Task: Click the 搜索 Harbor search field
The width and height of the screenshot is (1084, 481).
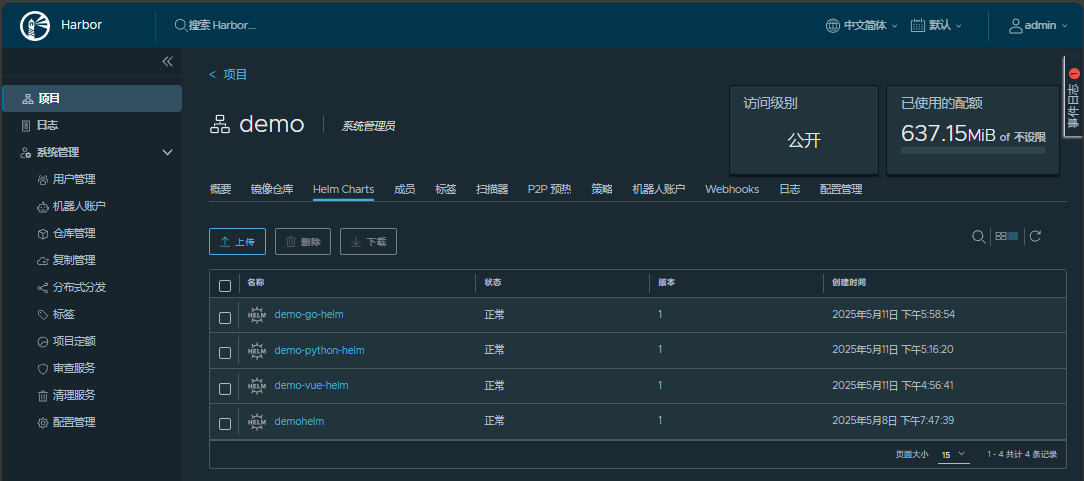Action: click(223, 25)
